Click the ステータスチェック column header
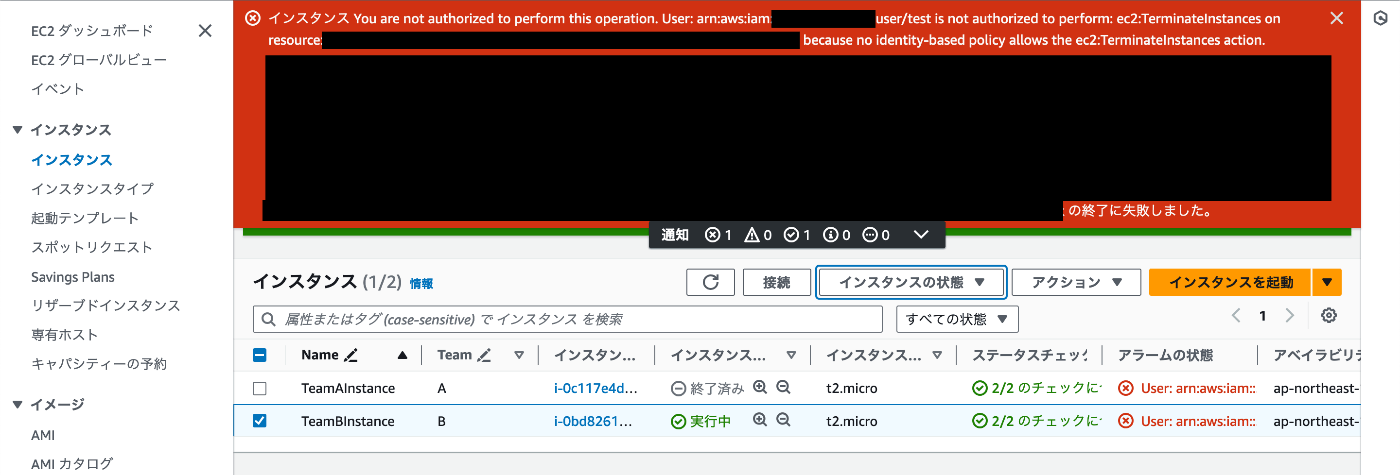This screenshot has height=475, width=1400. click(x=1029, y=355)
